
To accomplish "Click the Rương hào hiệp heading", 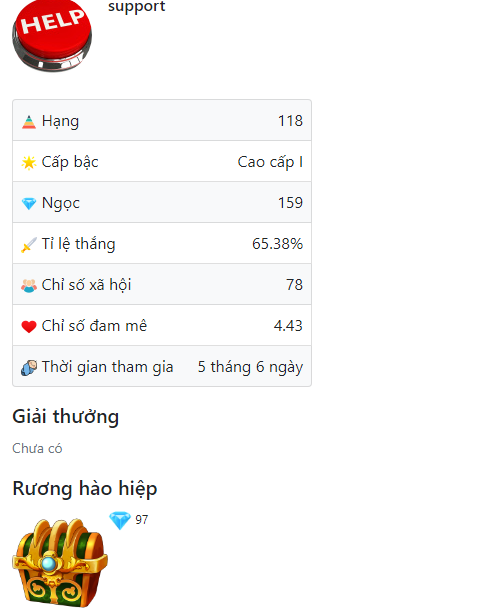I will [x=85, y=489].
